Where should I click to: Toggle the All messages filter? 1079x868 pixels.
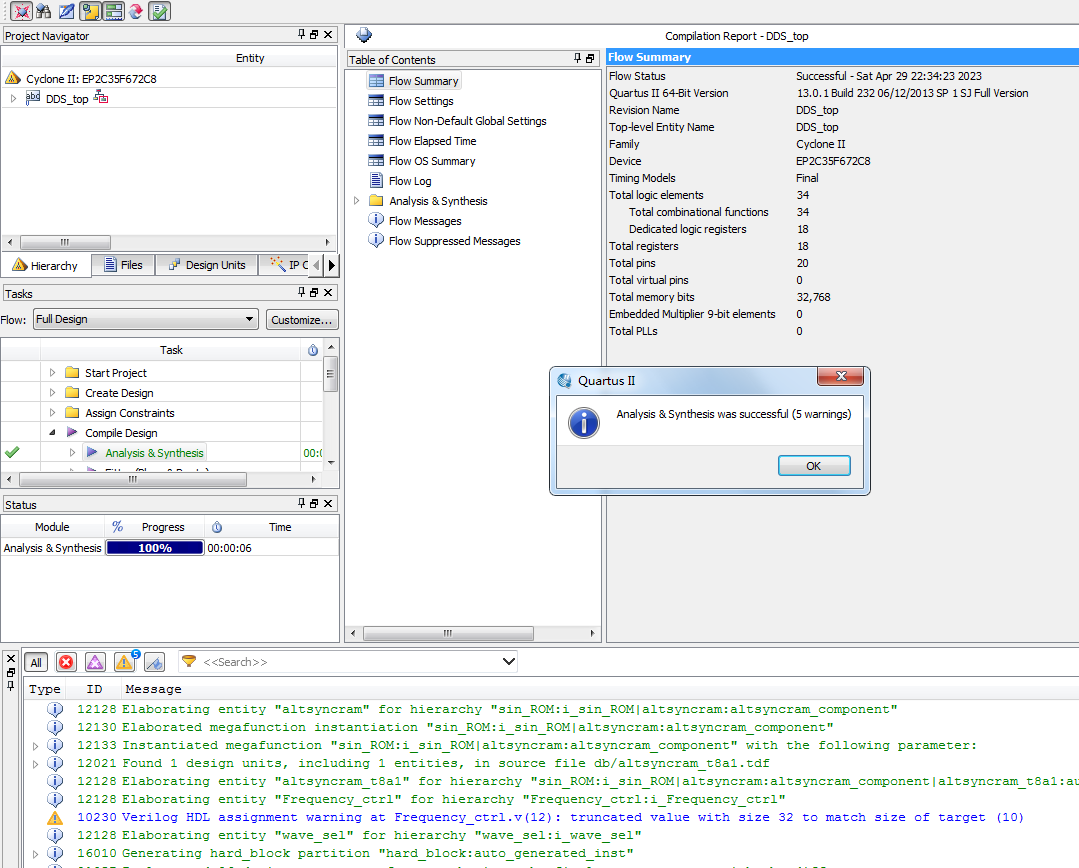point(36,662)
